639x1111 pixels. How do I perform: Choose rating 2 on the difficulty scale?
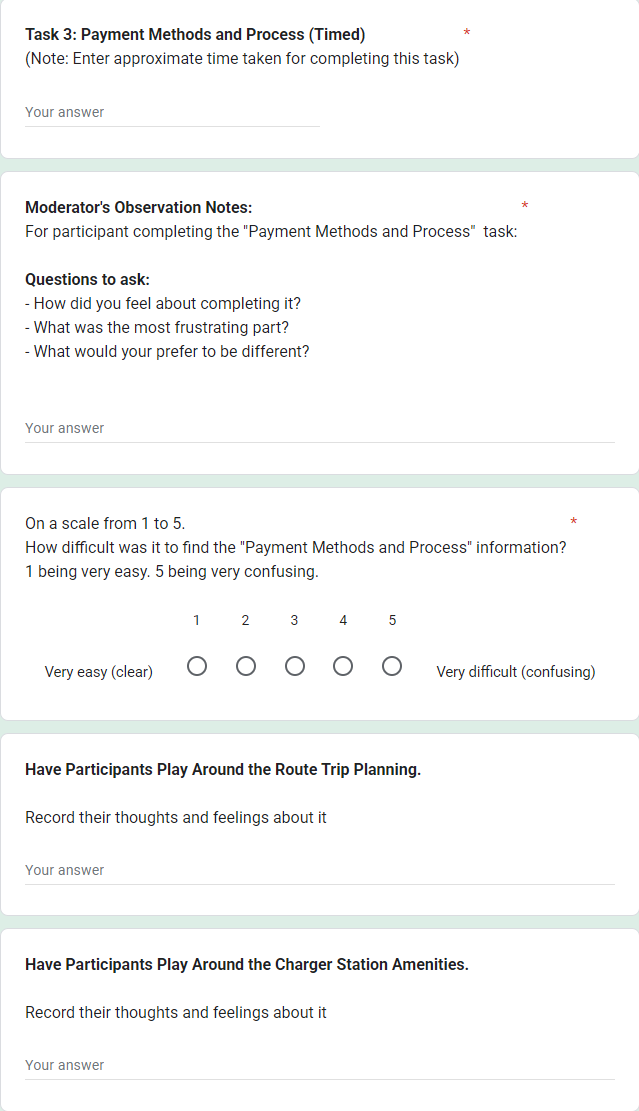click(x=246, y=666)
